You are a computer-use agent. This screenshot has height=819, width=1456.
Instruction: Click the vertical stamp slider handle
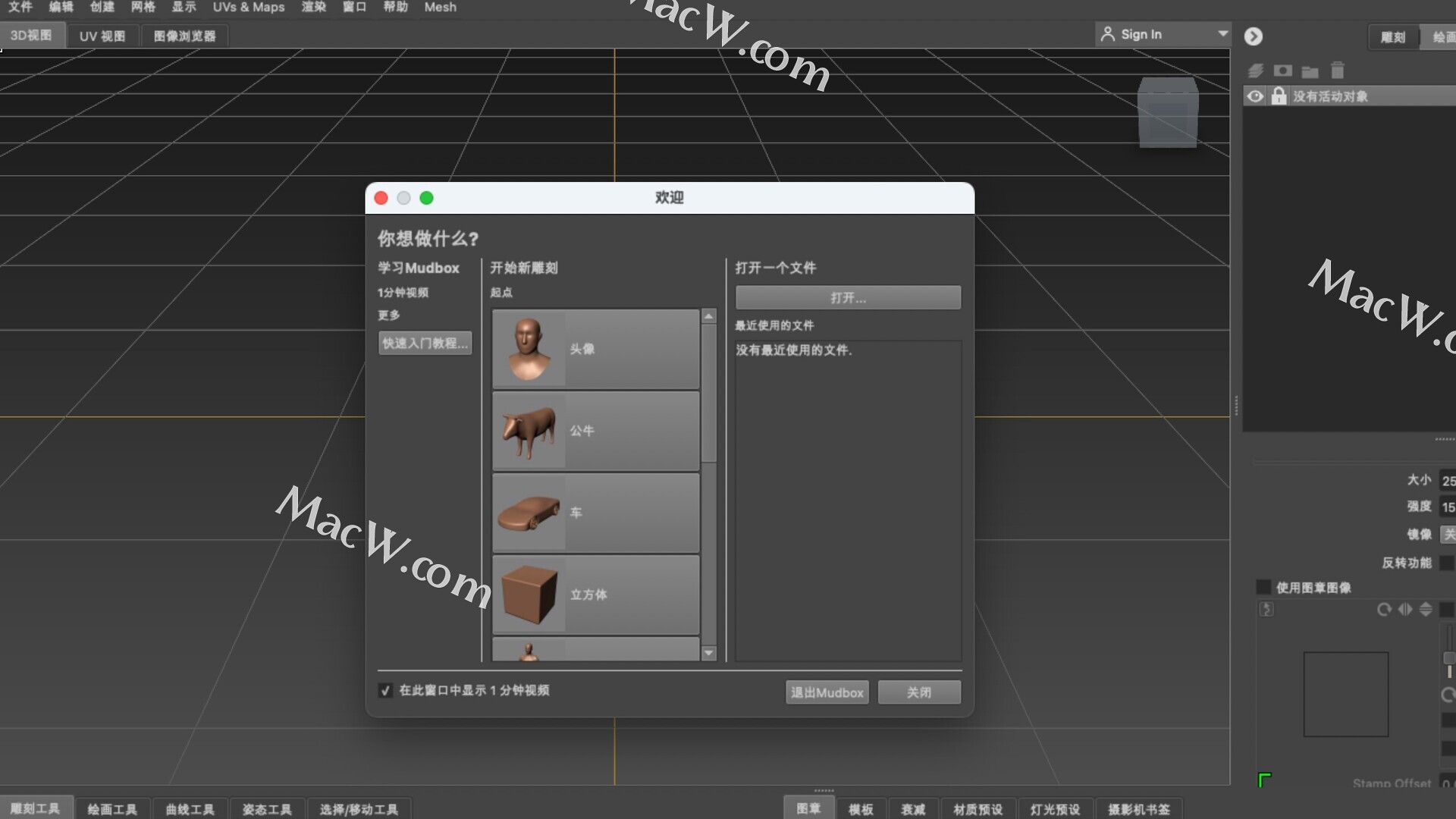click(1449, 658)
